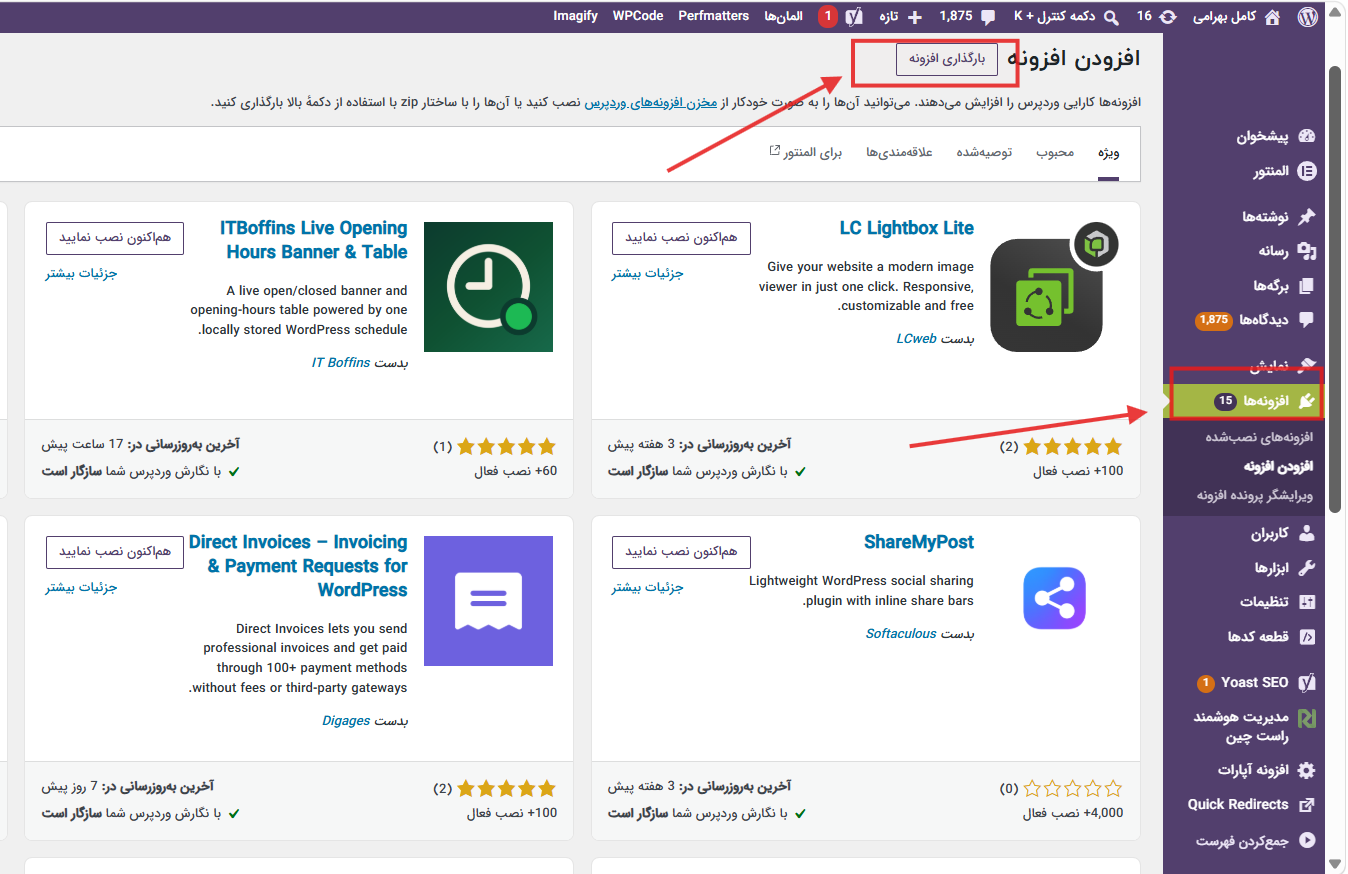The width and height of the screenshot is (1348, 874).
Task: Click the plus "تازه" new content item
Action: coord(900,16)
